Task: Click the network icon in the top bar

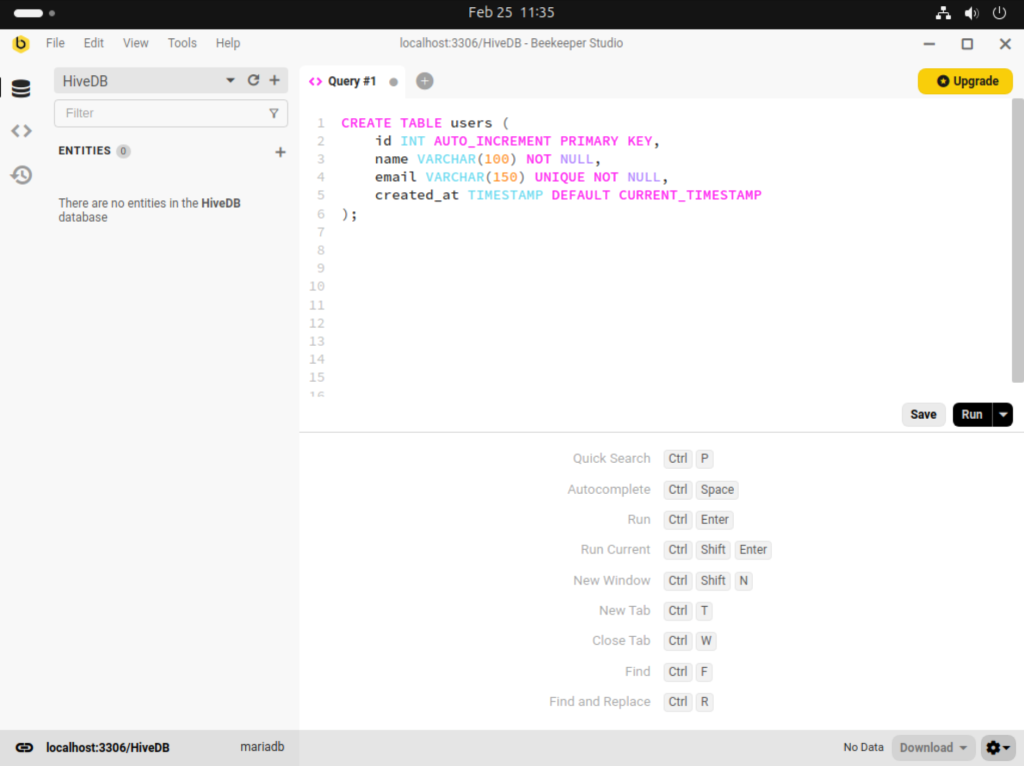Action: [x=943, y=13]
